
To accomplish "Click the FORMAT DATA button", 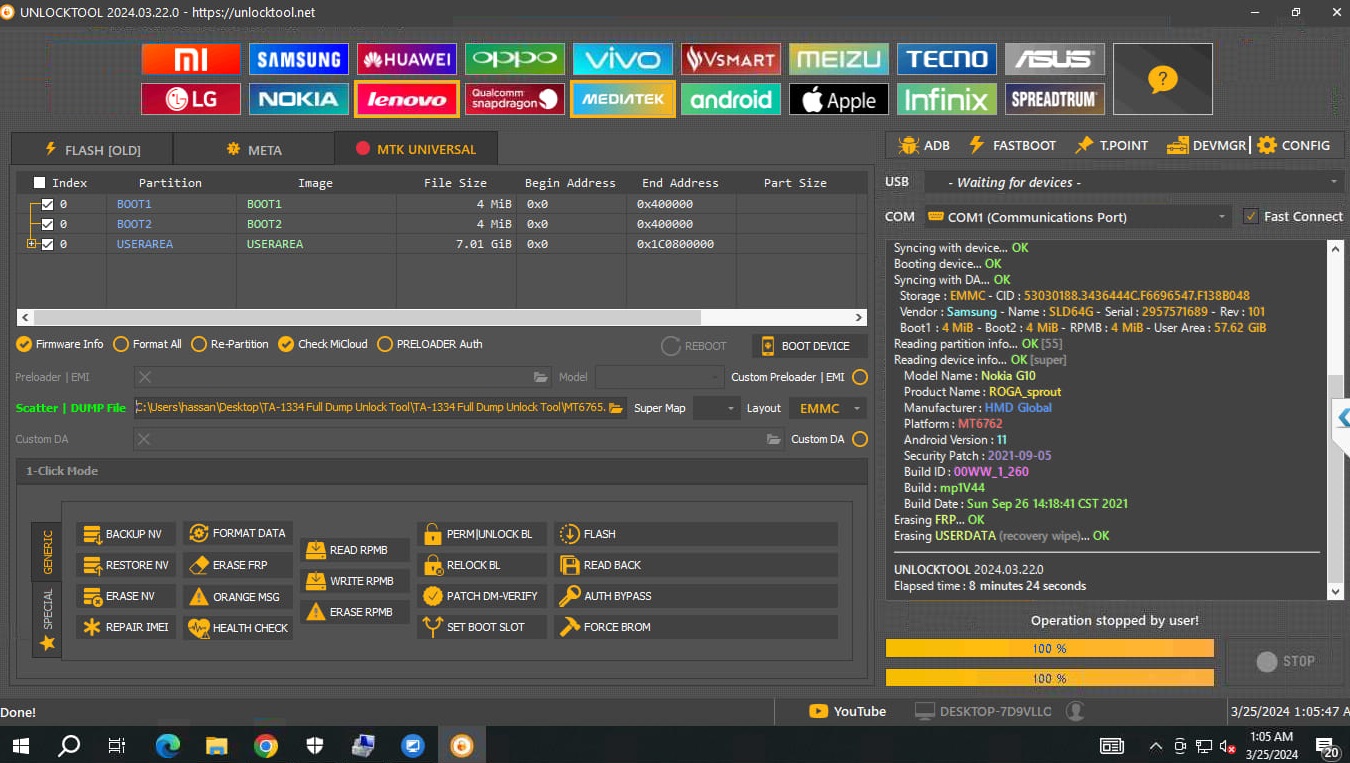I will click(238, 533).
